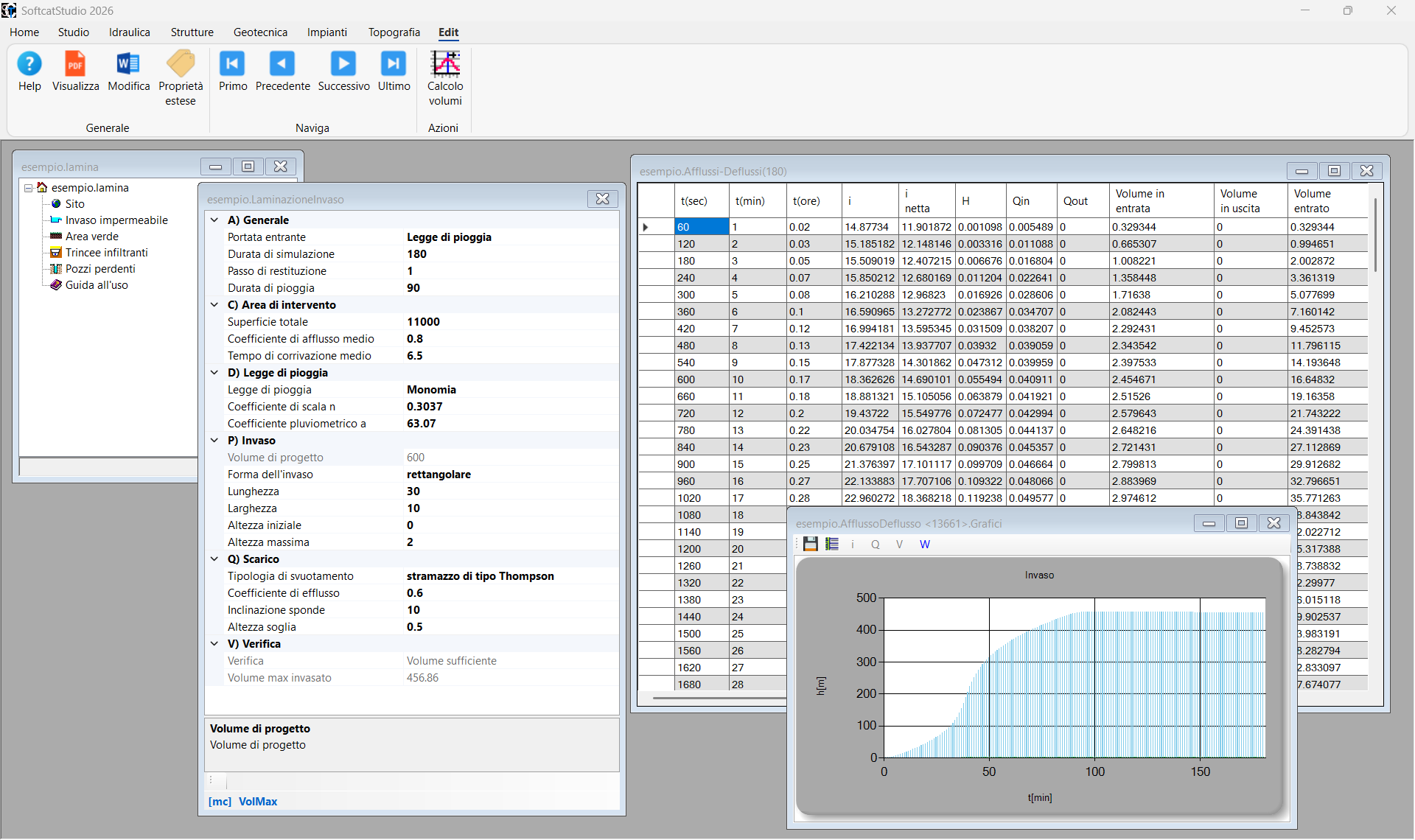The image size is (1415, 840).
Task: Click the row selector arrow of first table row
Action: click(655, 227)
